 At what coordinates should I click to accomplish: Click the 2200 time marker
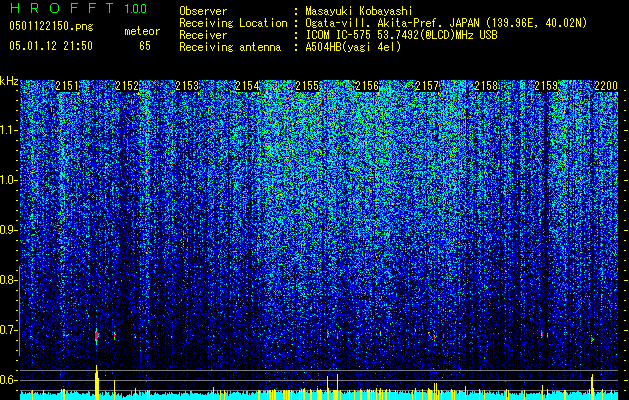[x=606, y=86]
